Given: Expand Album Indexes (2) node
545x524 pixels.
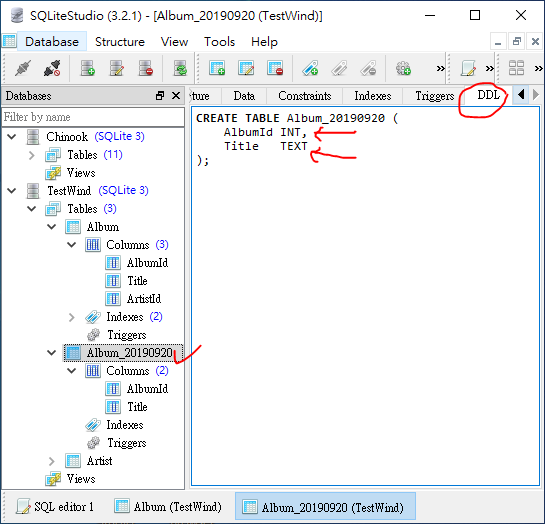Looking at the screenshot, I should pyautogui.click(x=72, y=317).
